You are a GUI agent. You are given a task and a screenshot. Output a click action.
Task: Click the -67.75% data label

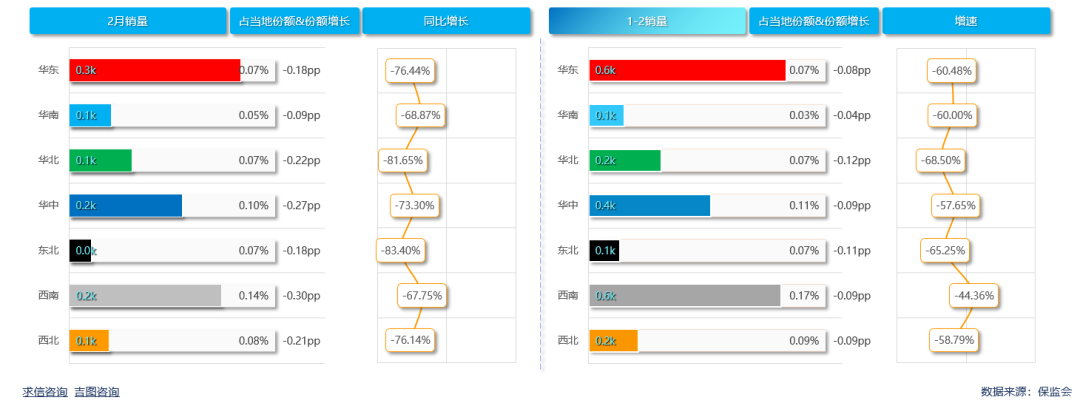coord(421,295)
